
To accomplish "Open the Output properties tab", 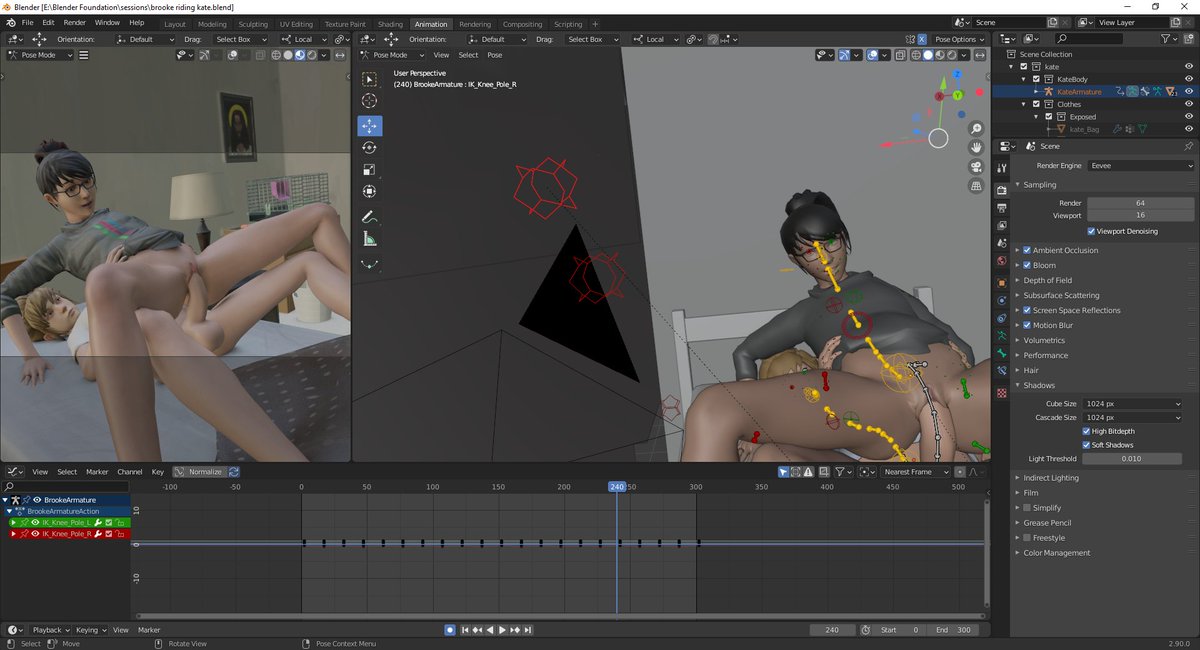I will point(1002,208).
